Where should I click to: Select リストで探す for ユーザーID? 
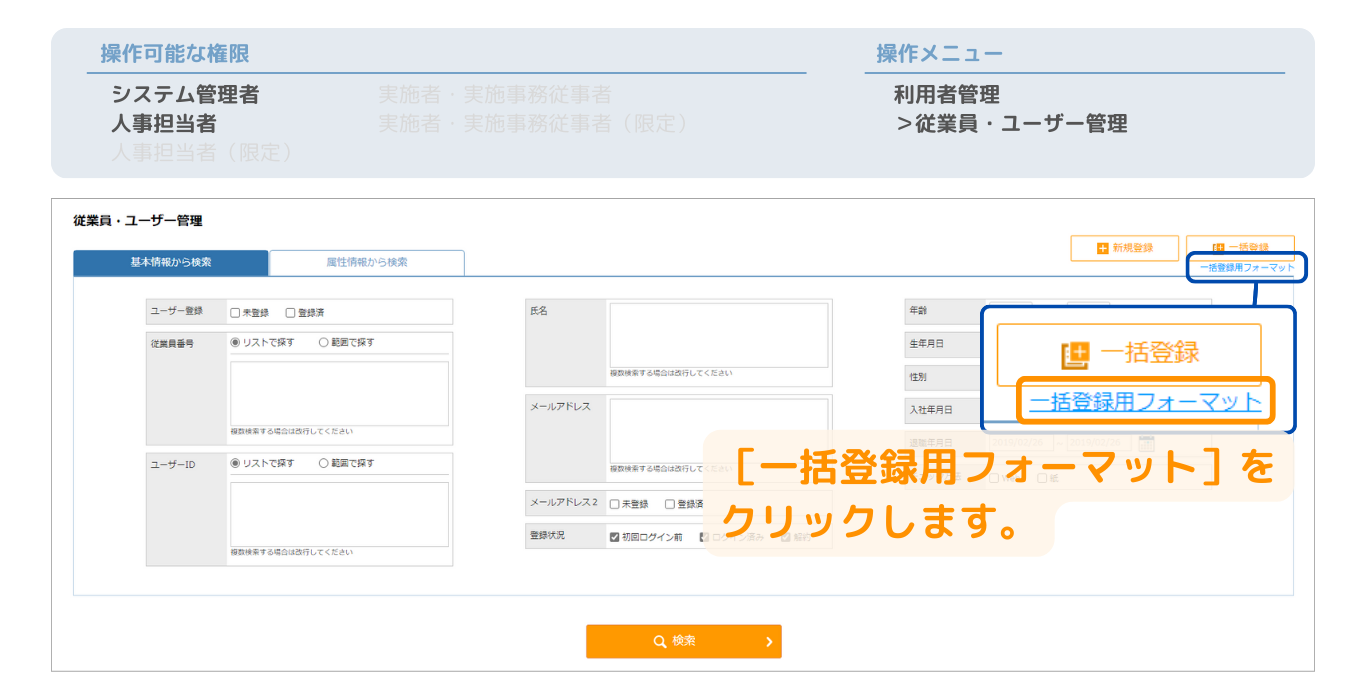[236, 463]
